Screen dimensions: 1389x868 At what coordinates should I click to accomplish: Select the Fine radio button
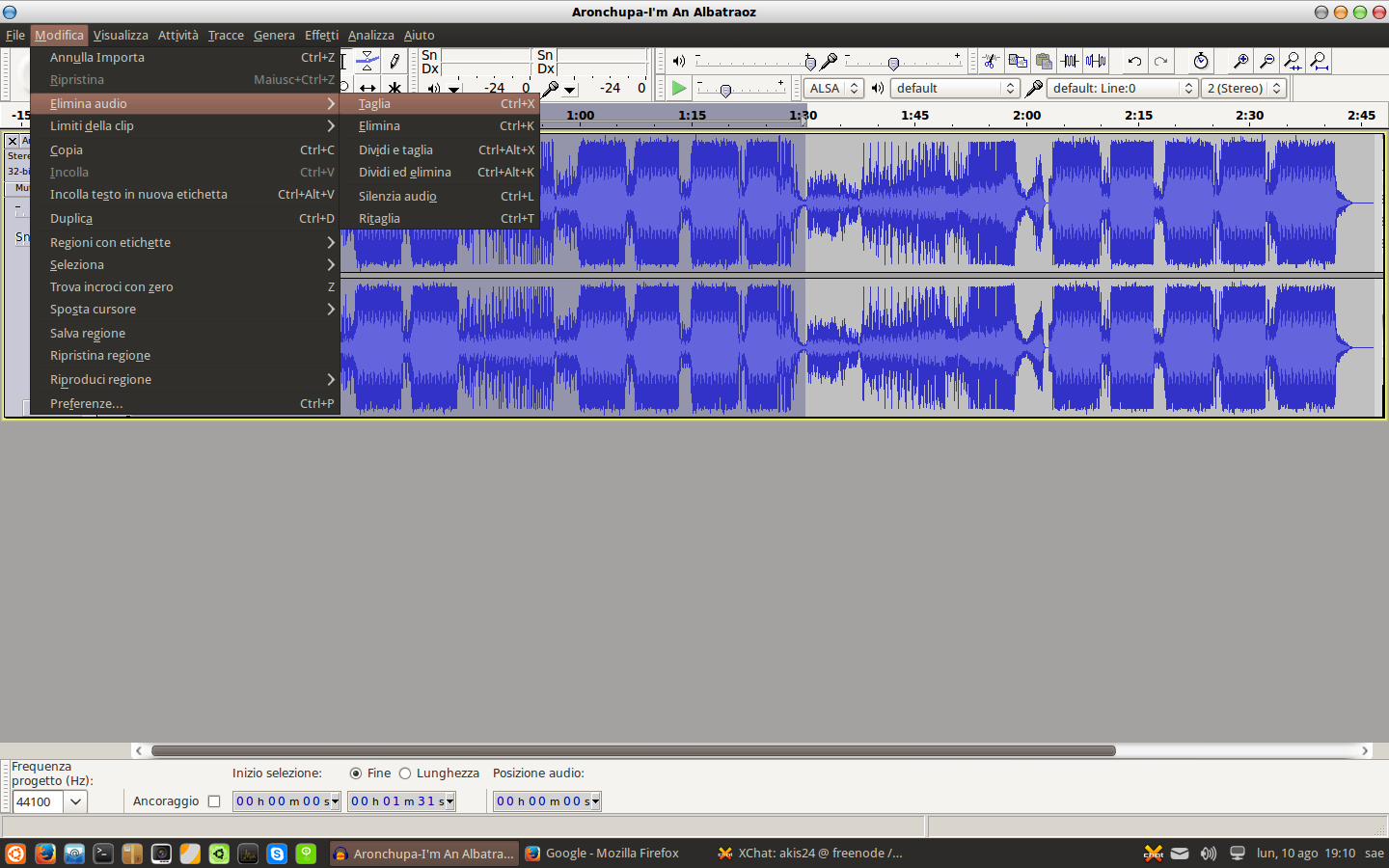[x=356, y=773]
